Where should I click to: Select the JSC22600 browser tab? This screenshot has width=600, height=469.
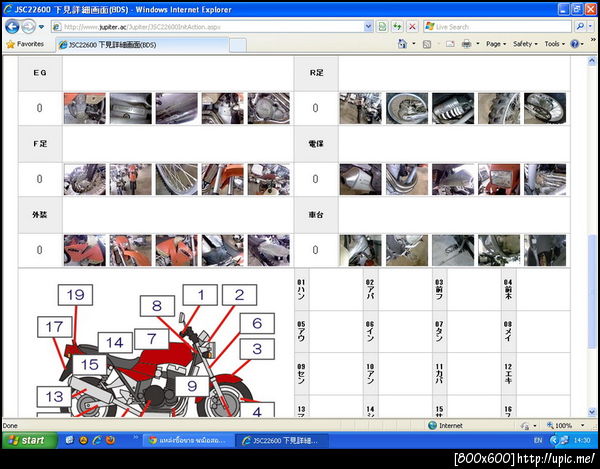coord(142,45)
